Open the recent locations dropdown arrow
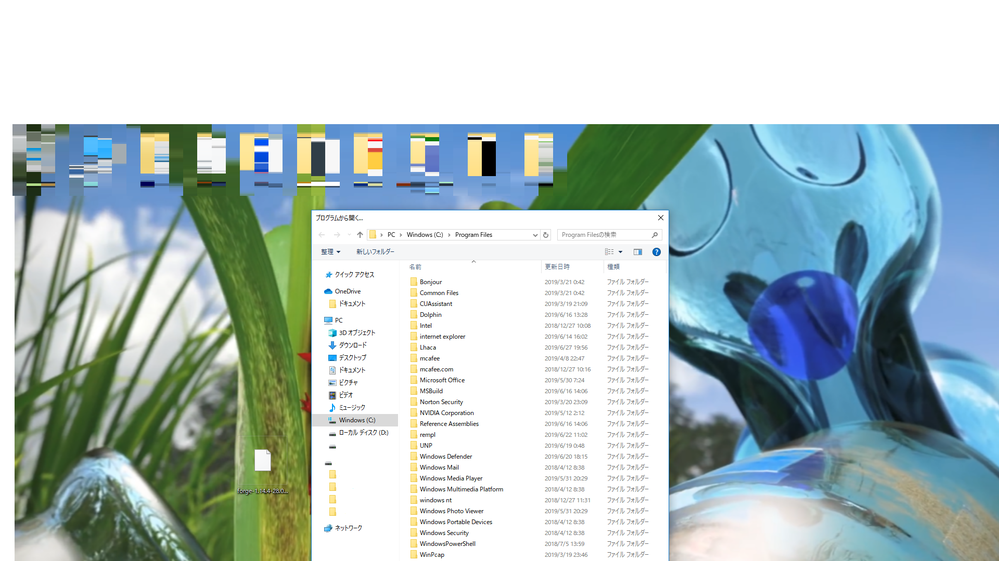999x561 pixels. pyautogui.click(x=349, y=235)
